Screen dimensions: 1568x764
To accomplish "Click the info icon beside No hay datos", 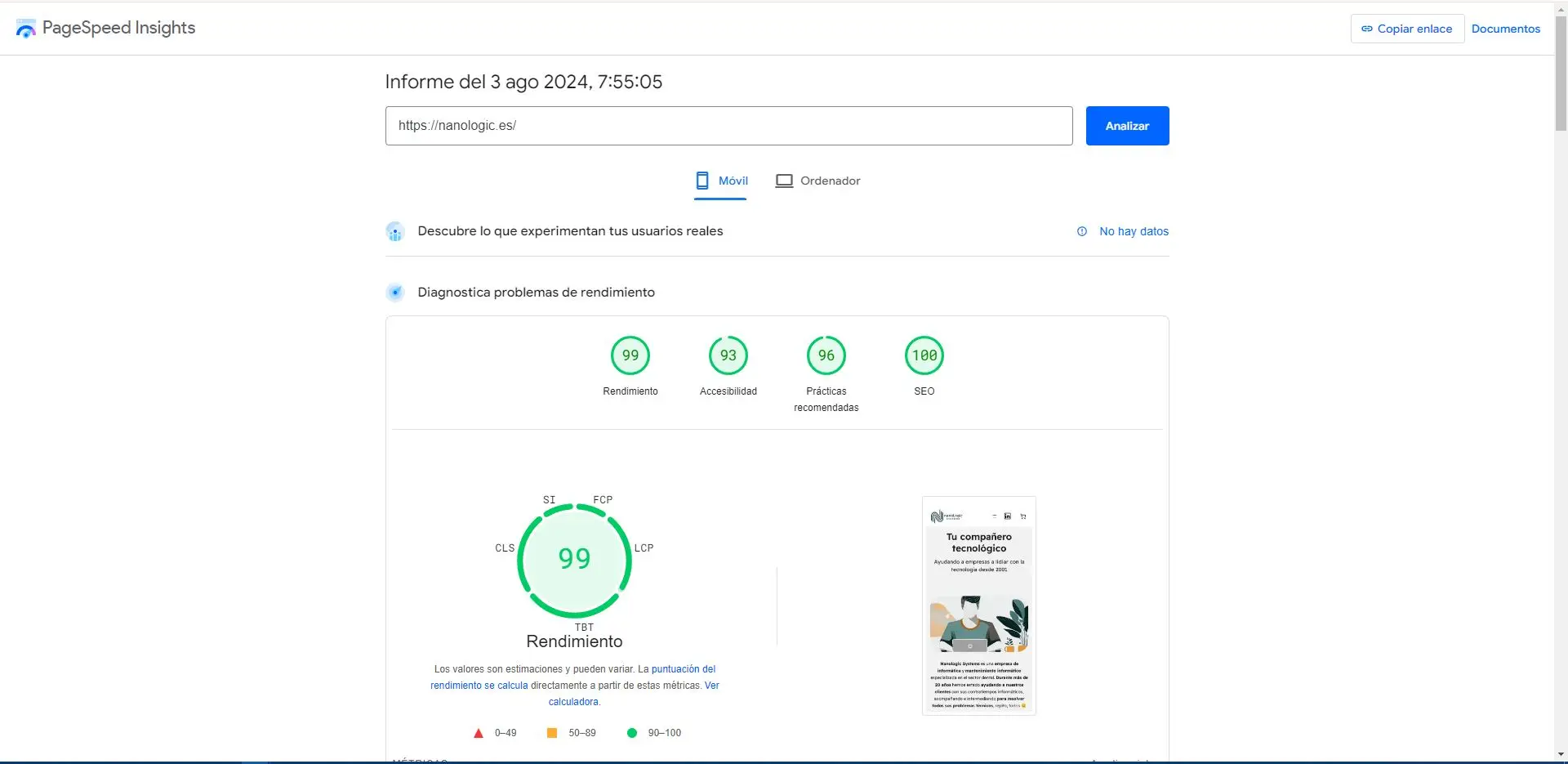I will [1082, 231].
